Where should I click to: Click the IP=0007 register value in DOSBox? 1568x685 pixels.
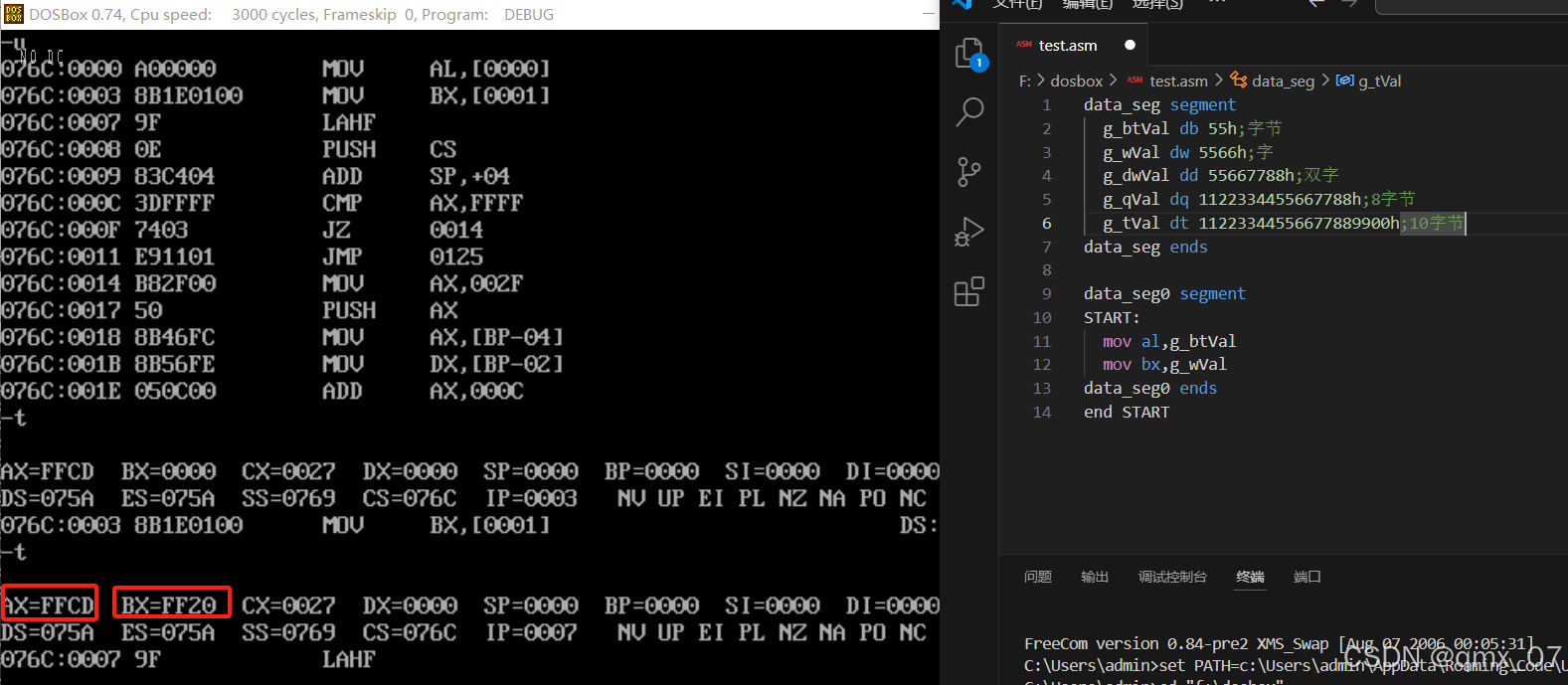pos(531,632)
